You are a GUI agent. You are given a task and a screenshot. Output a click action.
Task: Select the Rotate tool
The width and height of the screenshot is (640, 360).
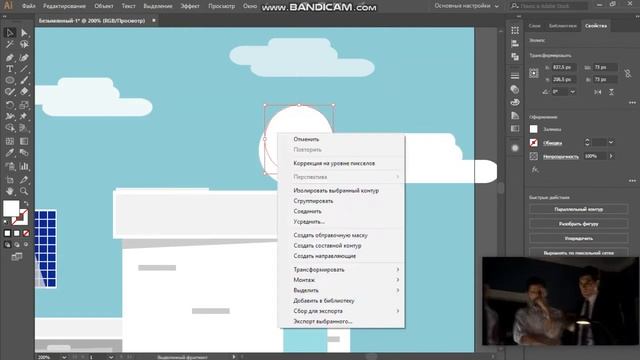coord(10,105)
